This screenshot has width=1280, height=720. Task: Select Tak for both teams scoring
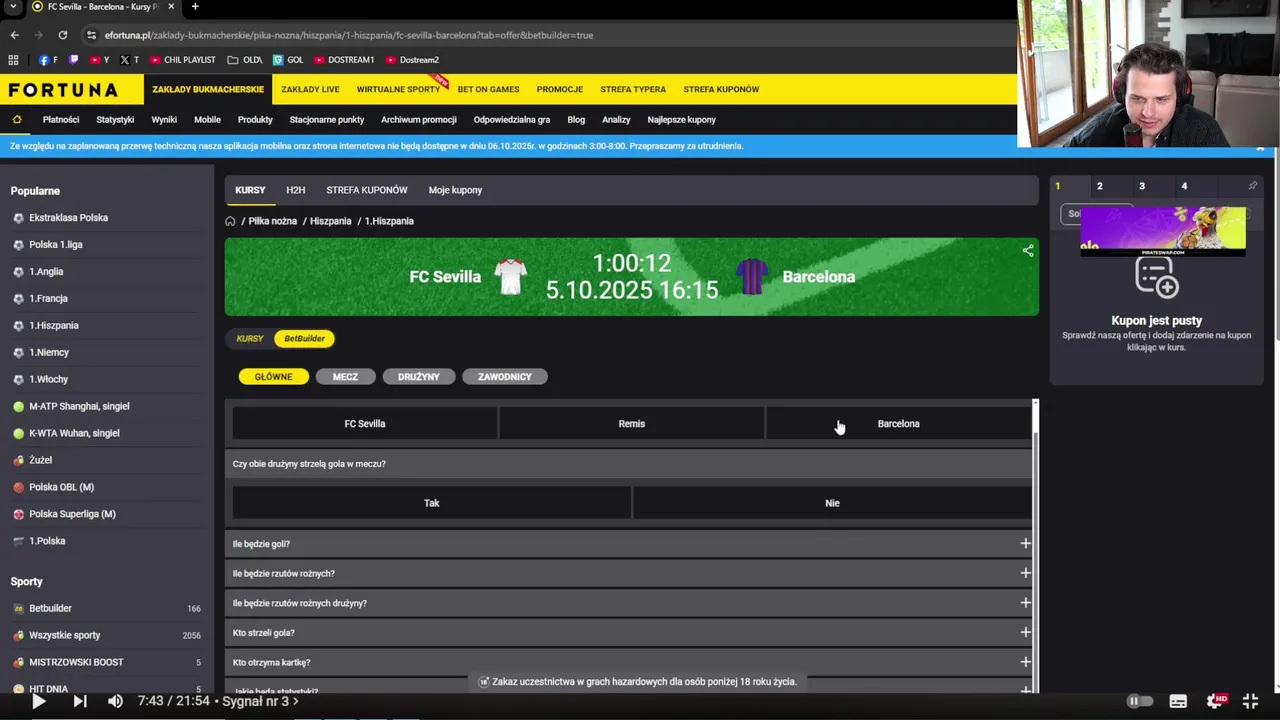(x=432, y=503)
